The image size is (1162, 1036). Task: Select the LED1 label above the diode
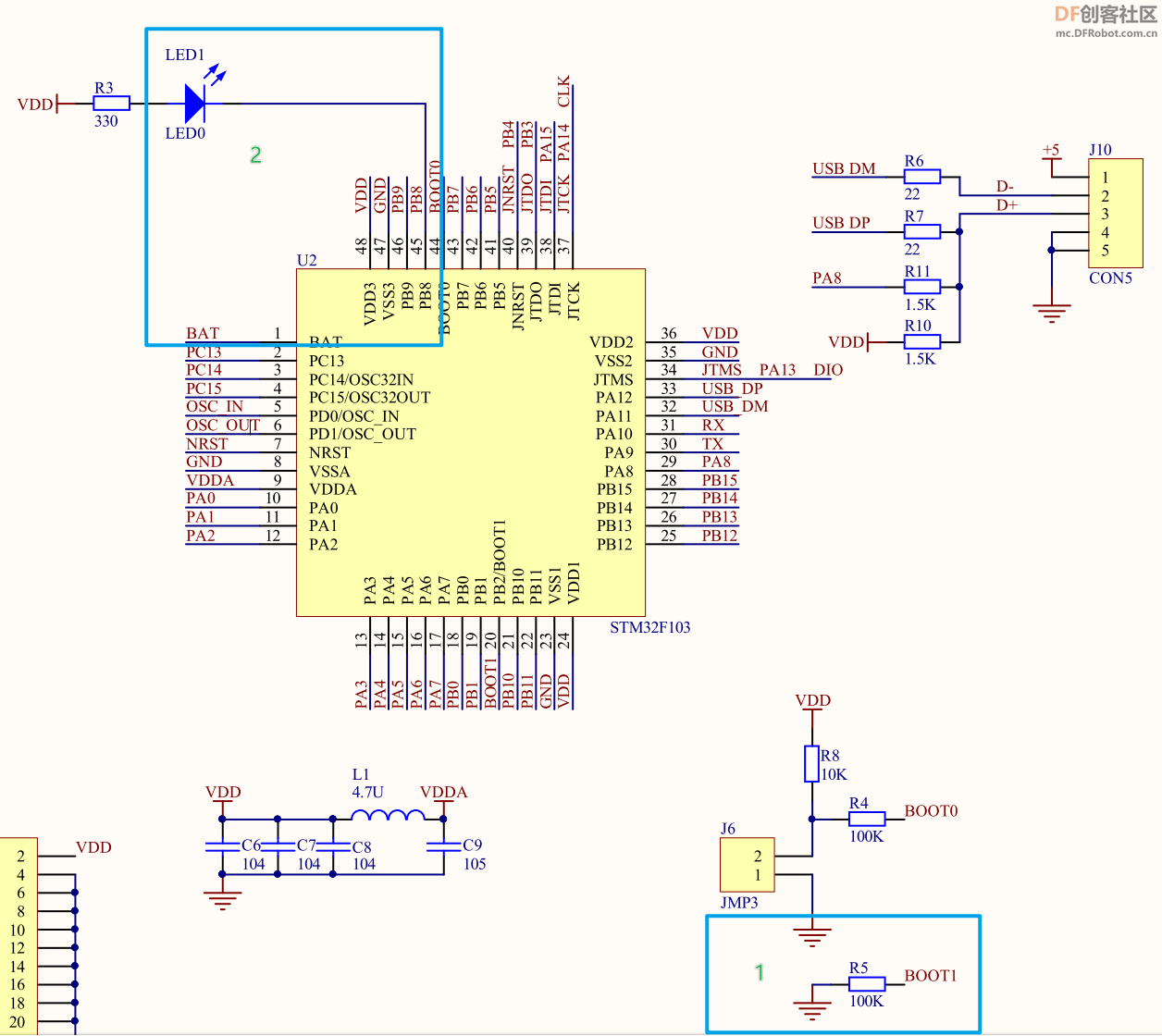(x=185, y=55)
